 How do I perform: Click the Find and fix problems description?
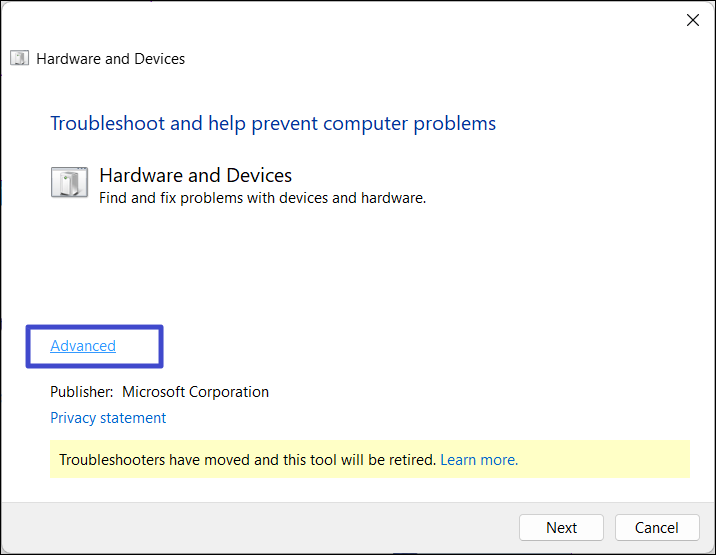pos(262,198)
